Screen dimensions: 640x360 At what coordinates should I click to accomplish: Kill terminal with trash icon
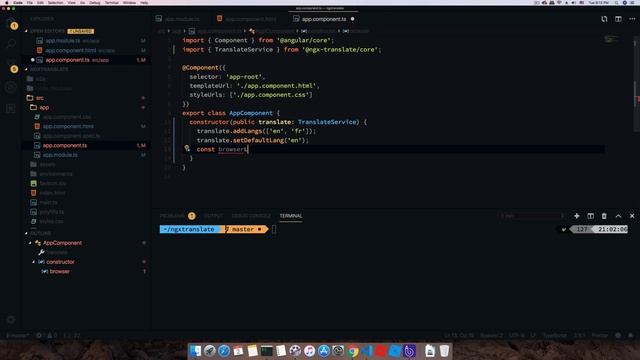[x=604, y=216]
